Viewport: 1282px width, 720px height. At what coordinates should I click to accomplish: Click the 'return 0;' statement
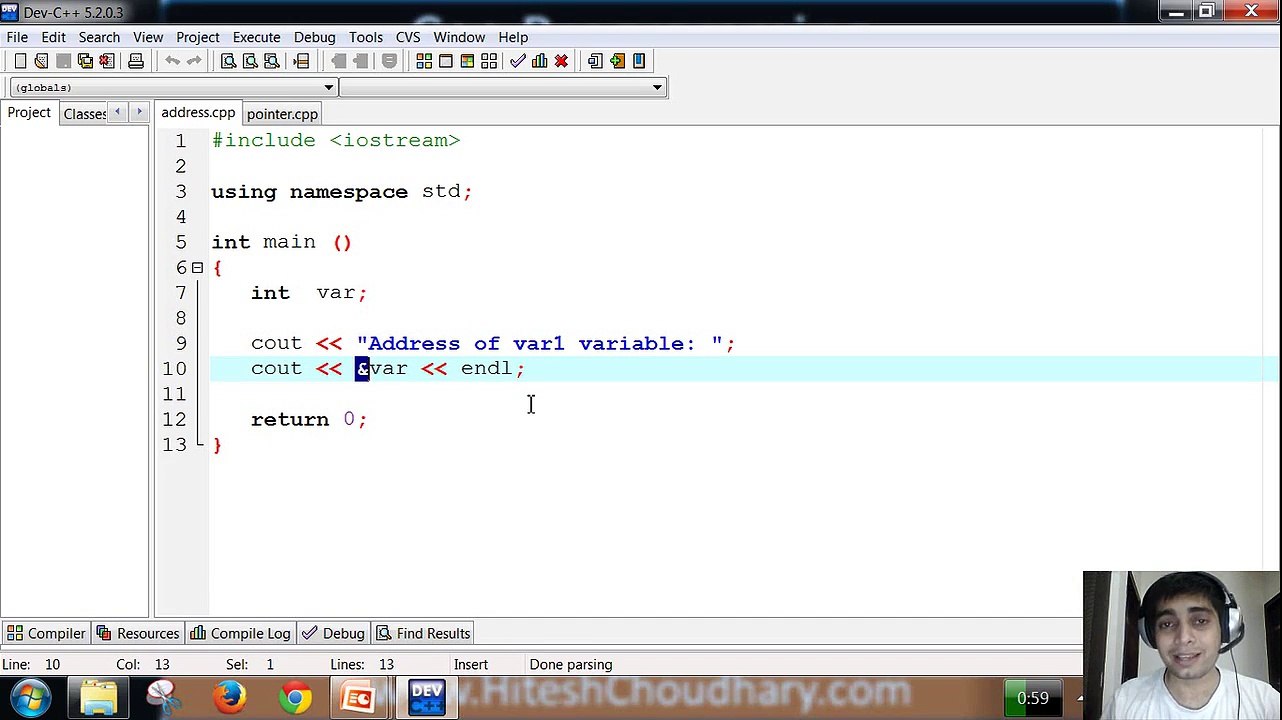[309, 420]
